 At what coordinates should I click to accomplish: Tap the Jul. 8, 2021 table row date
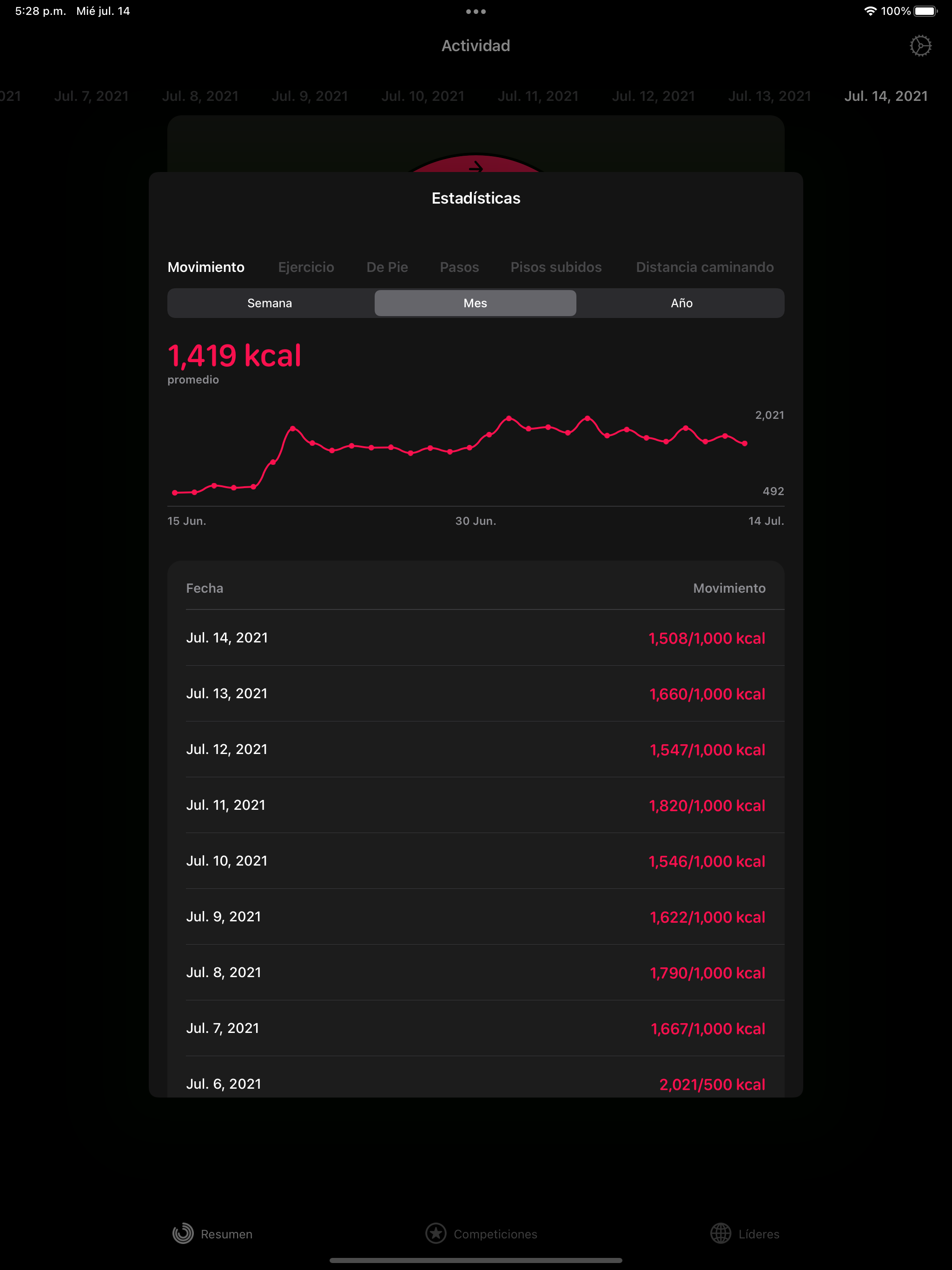tap(224, 972)
